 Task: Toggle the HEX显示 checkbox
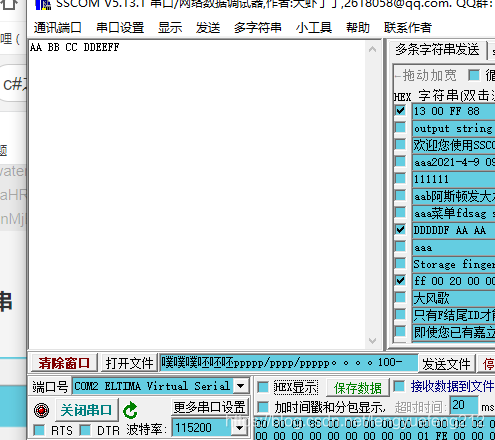coord(263,387)
